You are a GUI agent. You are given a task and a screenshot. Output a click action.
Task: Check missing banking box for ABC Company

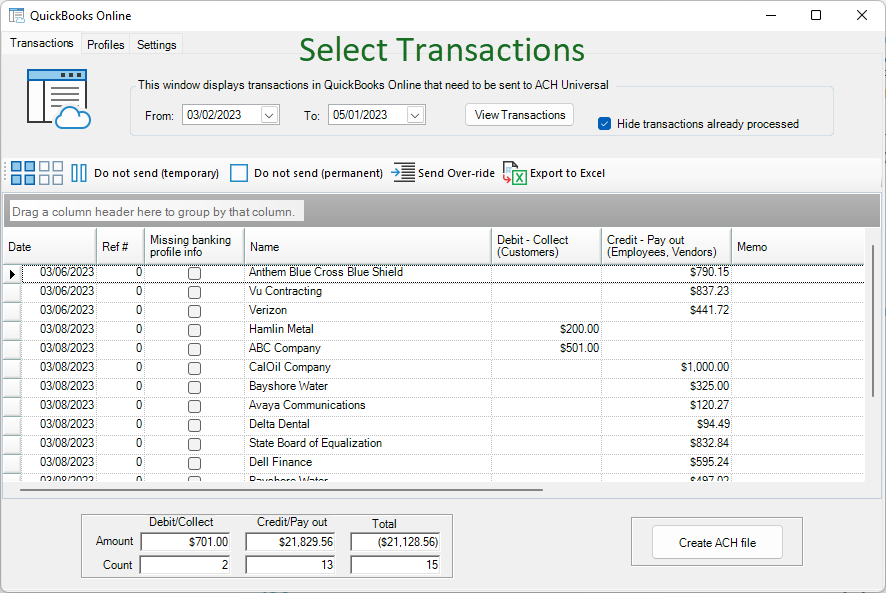click(x=194, y=349)
